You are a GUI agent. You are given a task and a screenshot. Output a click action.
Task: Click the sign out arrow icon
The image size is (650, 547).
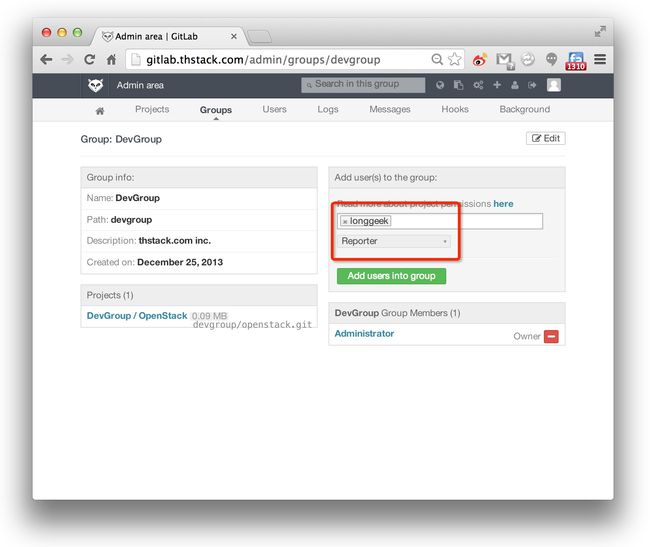pyautogui.click(x=532, y=85)
